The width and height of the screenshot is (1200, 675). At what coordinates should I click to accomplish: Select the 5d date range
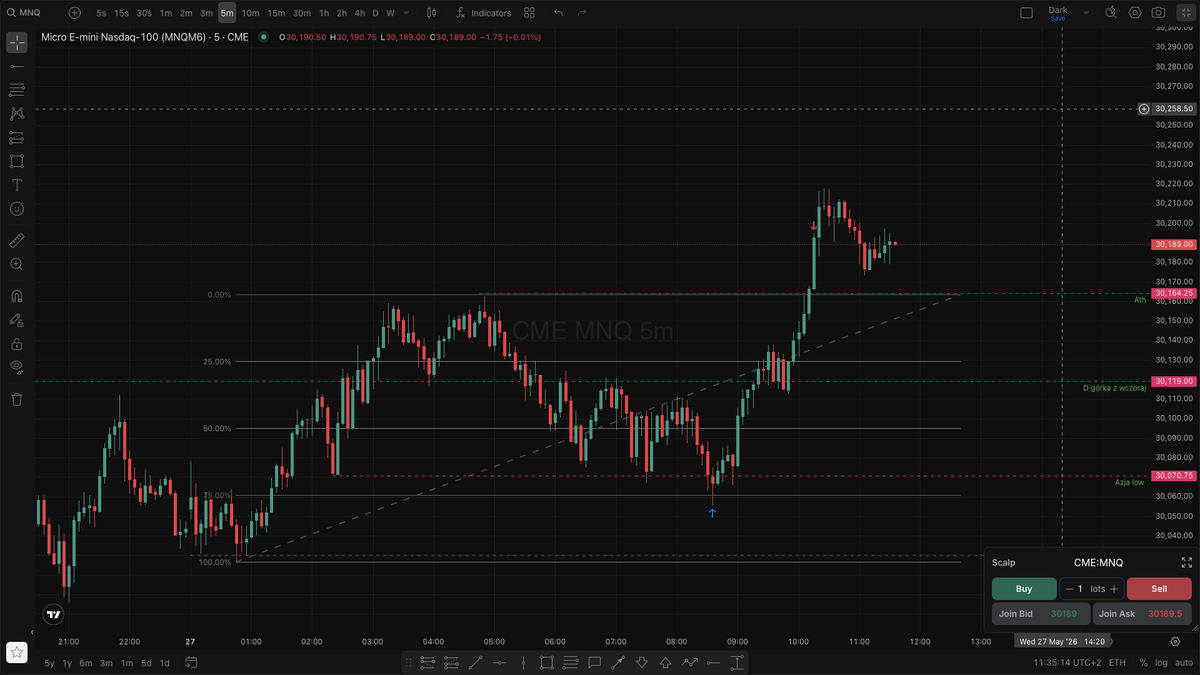click(x=146, y=663)
